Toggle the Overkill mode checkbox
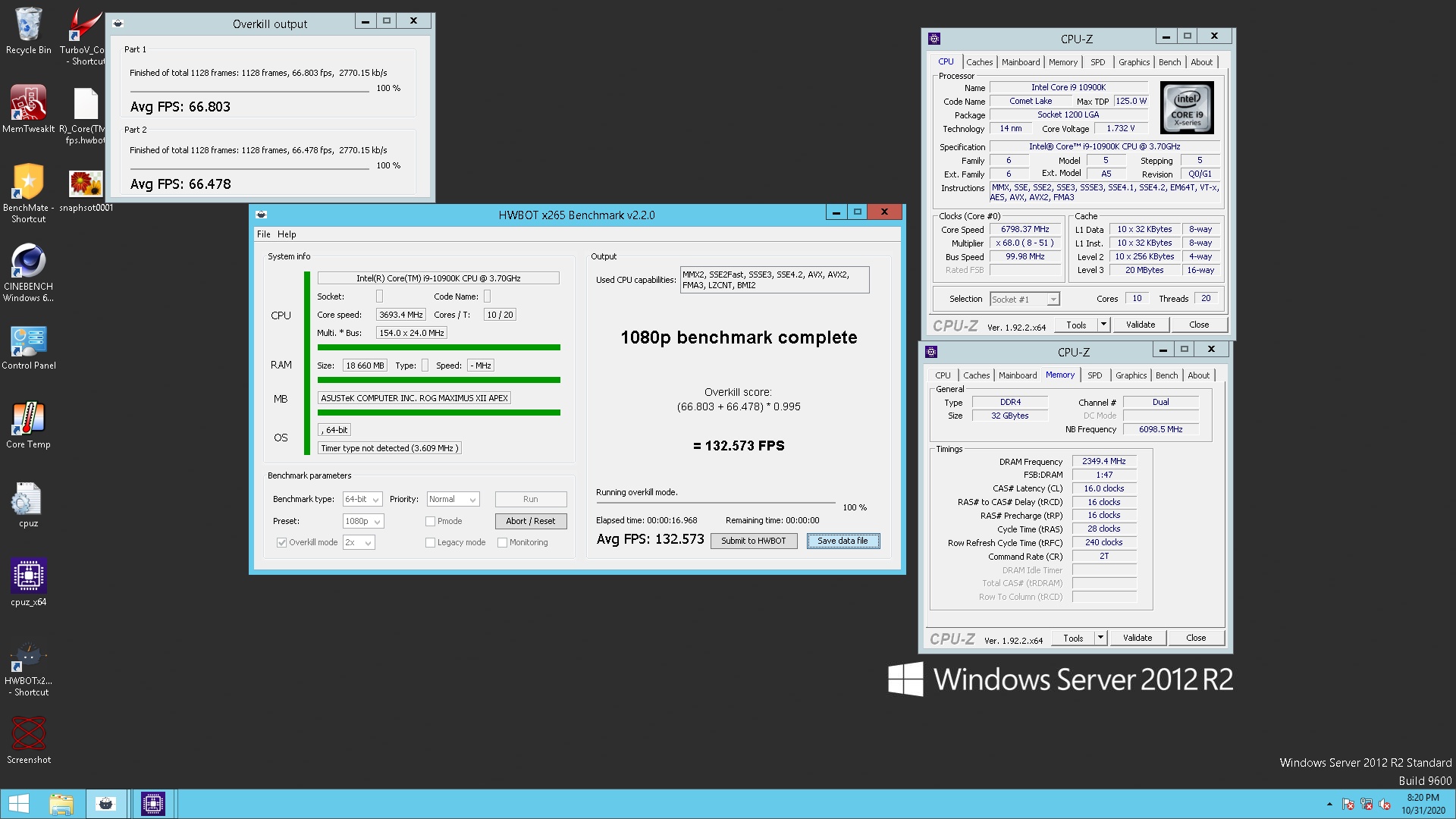The width and height of the screenshot is (1456, 819). point(282,543)
